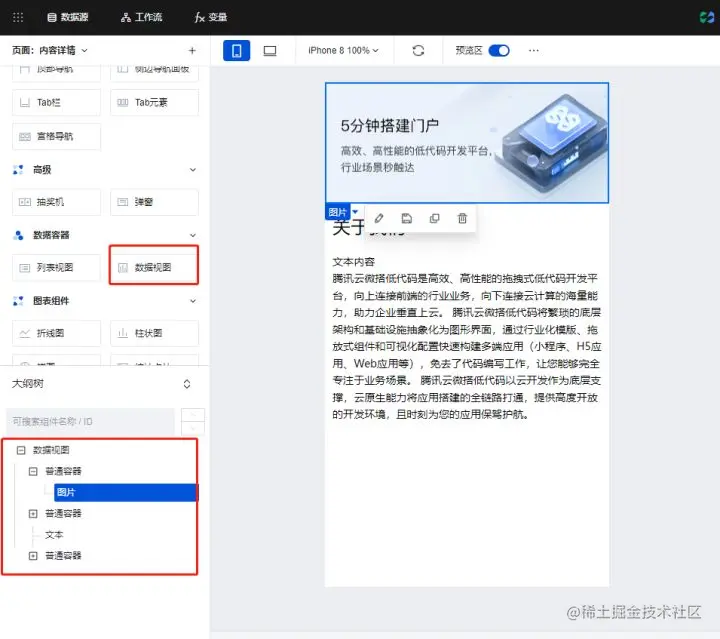Image resolution: width=720 pixels, height=639 pixels.
Task: Switch to desktop PC preview mode
Action: tap(270, 50)
